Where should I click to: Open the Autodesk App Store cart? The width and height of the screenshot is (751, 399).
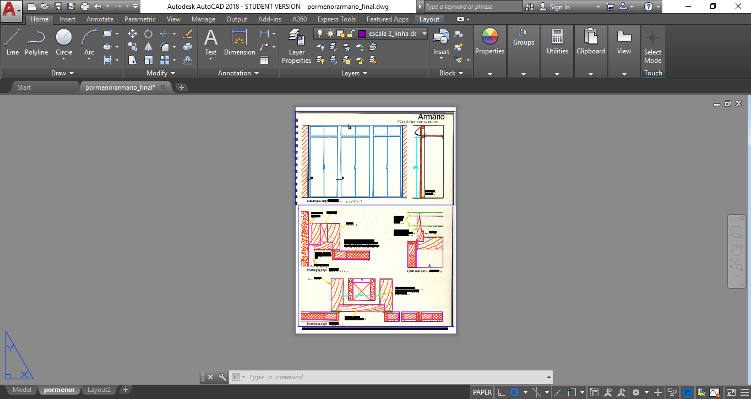(x=610, y=7)
